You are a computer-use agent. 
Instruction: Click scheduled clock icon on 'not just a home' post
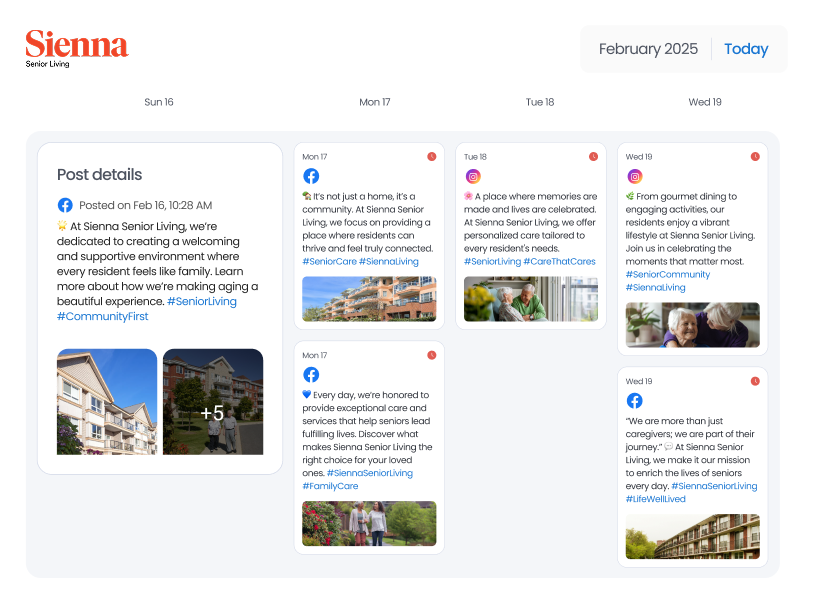pos(431,157)
